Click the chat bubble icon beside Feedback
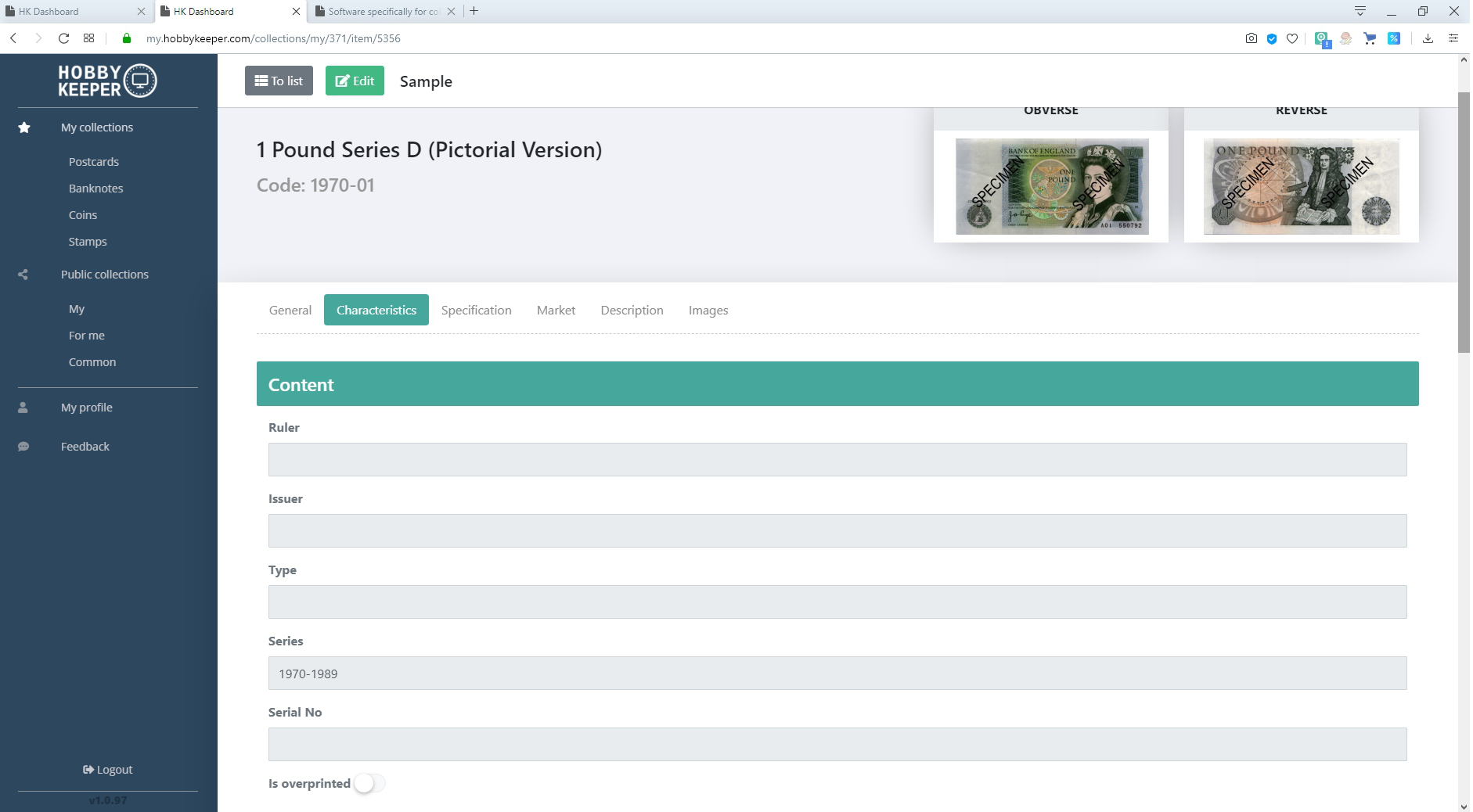The height and width of the screenshot is (812, 1473). pyautogui.click(x=23, y=447)
